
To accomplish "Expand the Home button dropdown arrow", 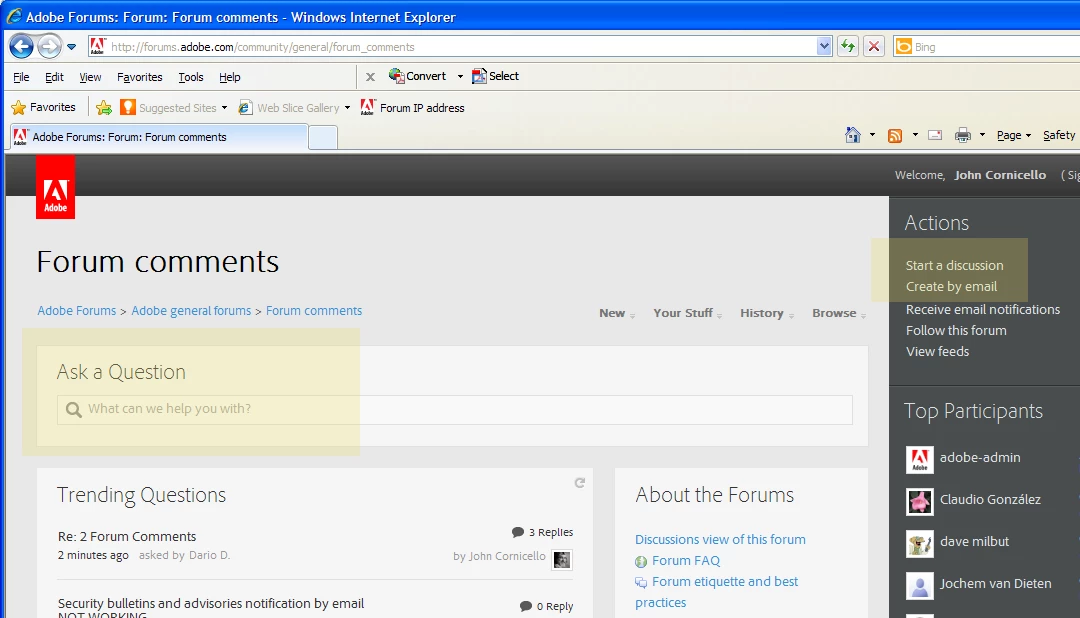I will [872, 135].
